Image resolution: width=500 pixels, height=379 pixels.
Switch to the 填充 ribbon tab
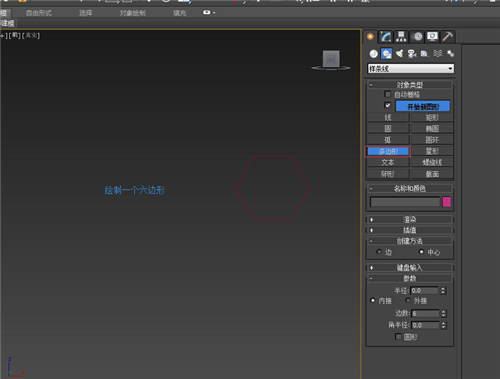coord(180,13)
